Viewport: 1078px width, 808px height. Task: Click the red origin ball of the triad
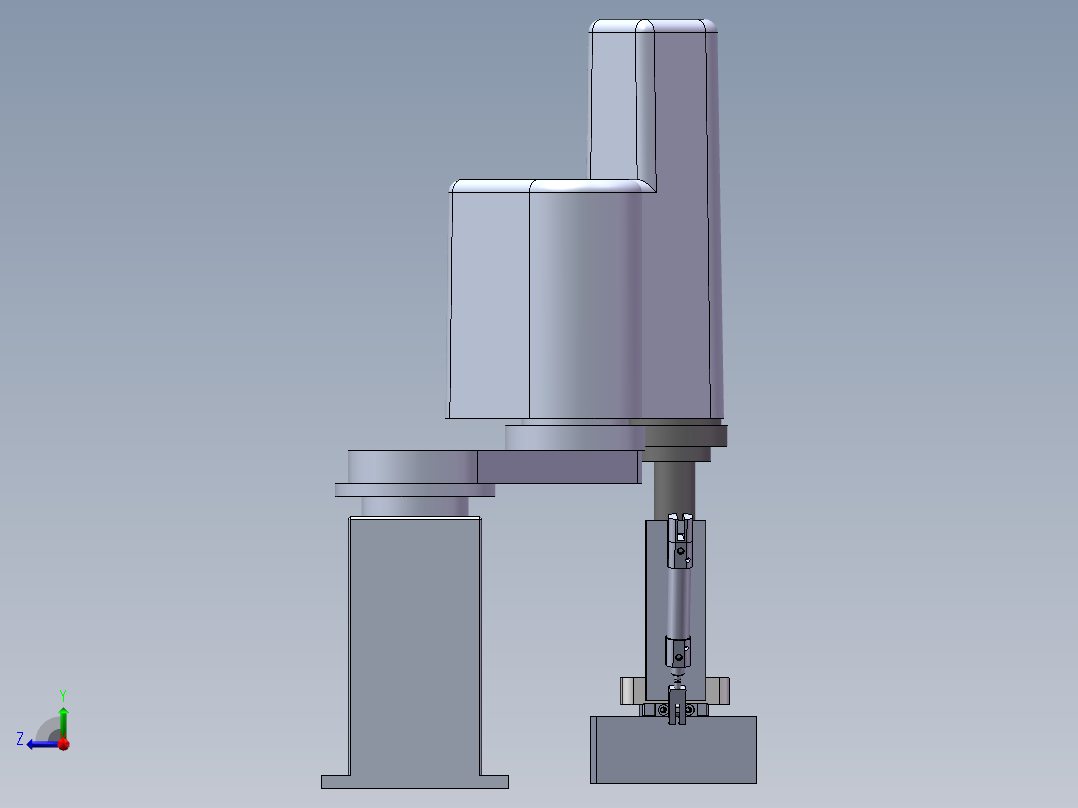64,743
